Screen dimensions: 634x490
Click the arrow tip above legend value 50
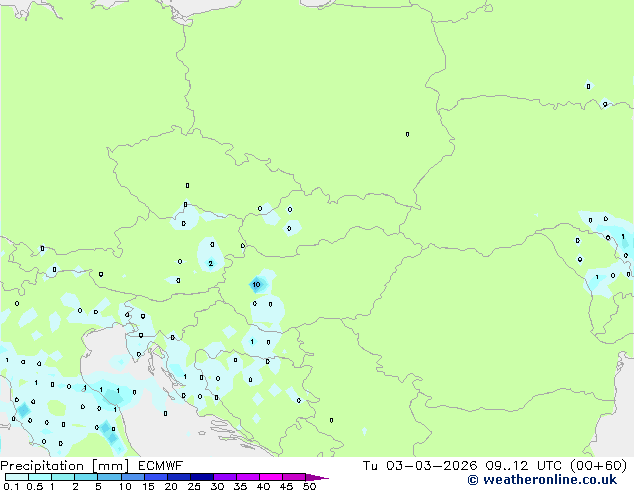(x=317, y=477)
